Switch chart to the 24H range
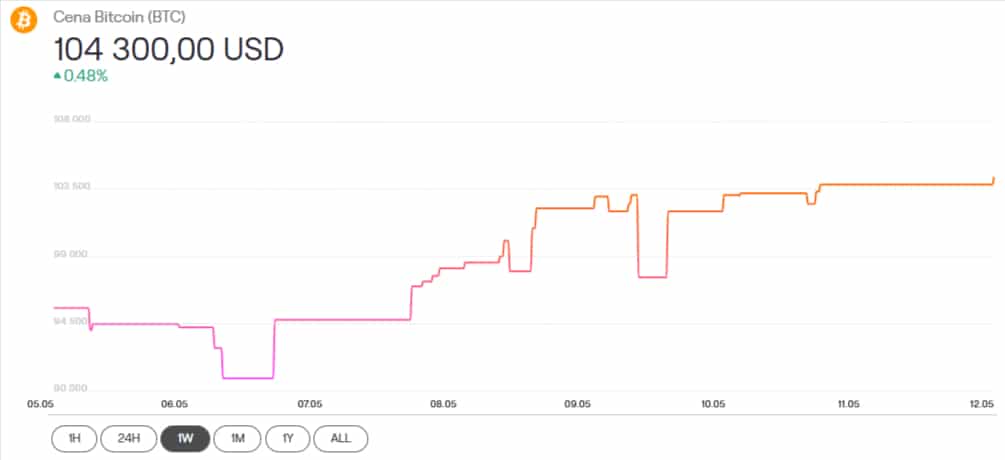This screenshot has width=1005, height=460. (129, 438)
